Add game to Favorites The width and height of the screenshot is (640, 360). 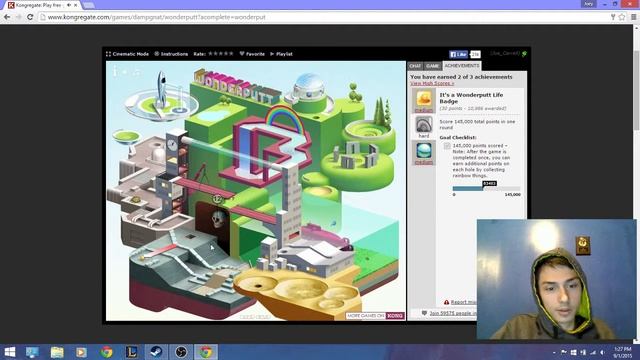click(252, 54)
